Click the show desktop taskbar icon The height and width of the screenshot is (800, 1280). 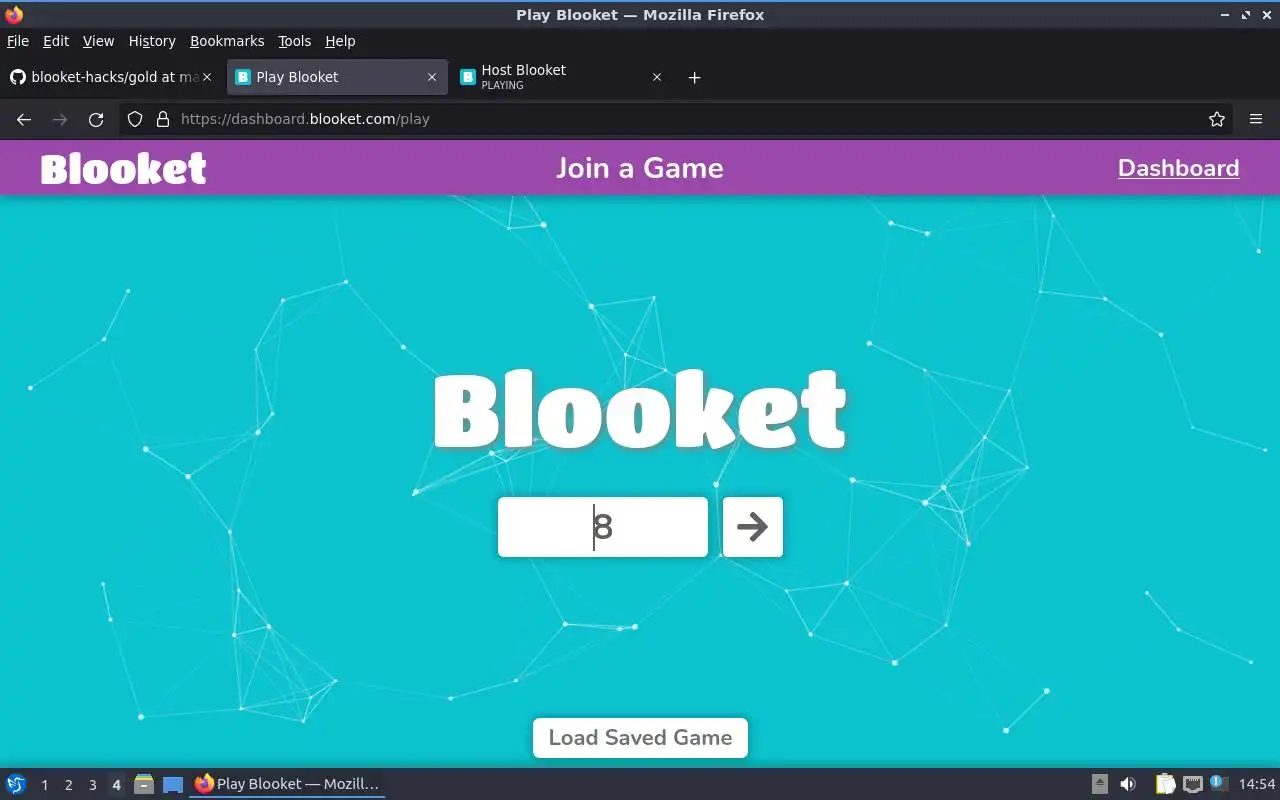[x=173, y=784]
